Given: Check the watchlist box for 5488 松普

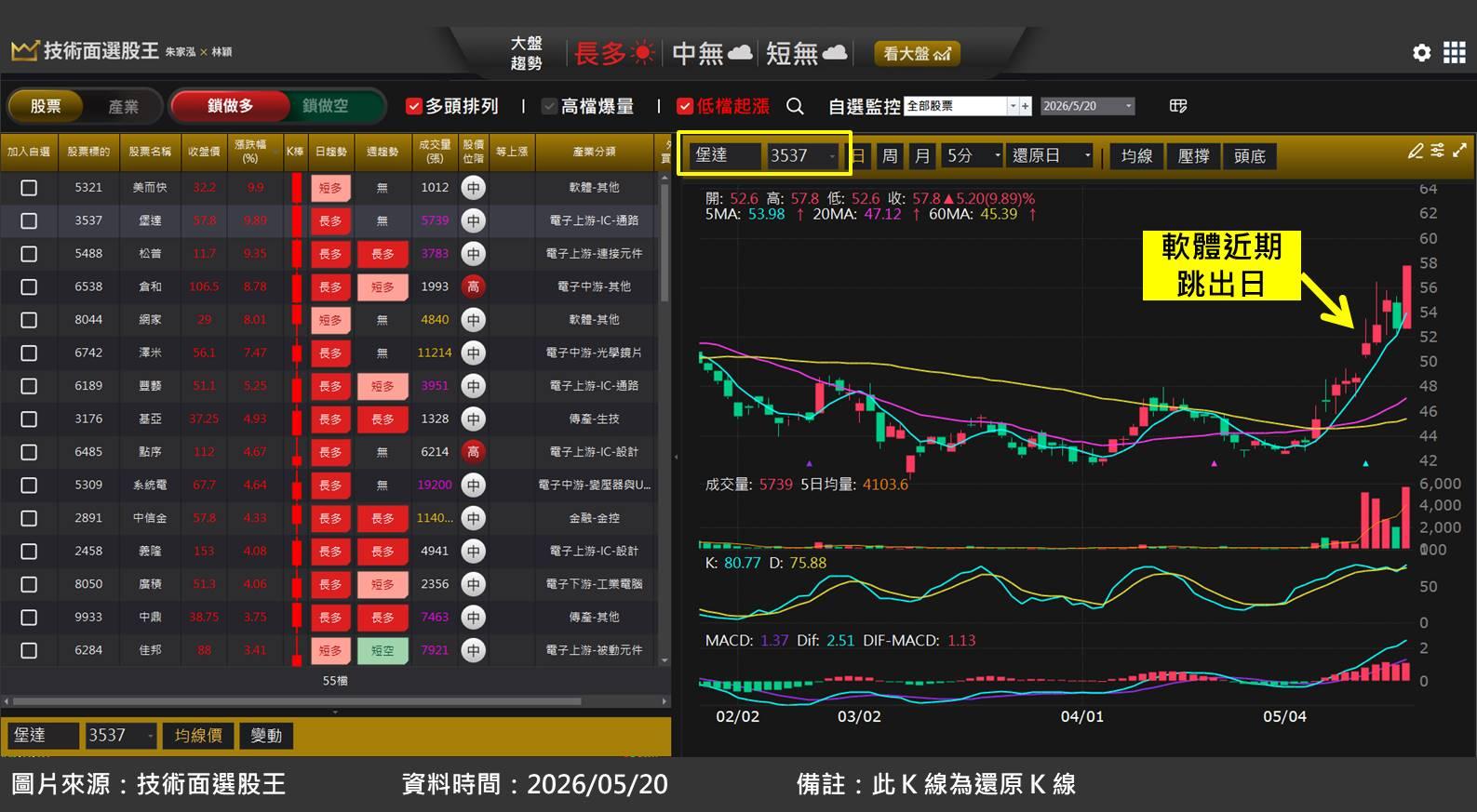Looking at the screenshot, I should tap(29, 254).
